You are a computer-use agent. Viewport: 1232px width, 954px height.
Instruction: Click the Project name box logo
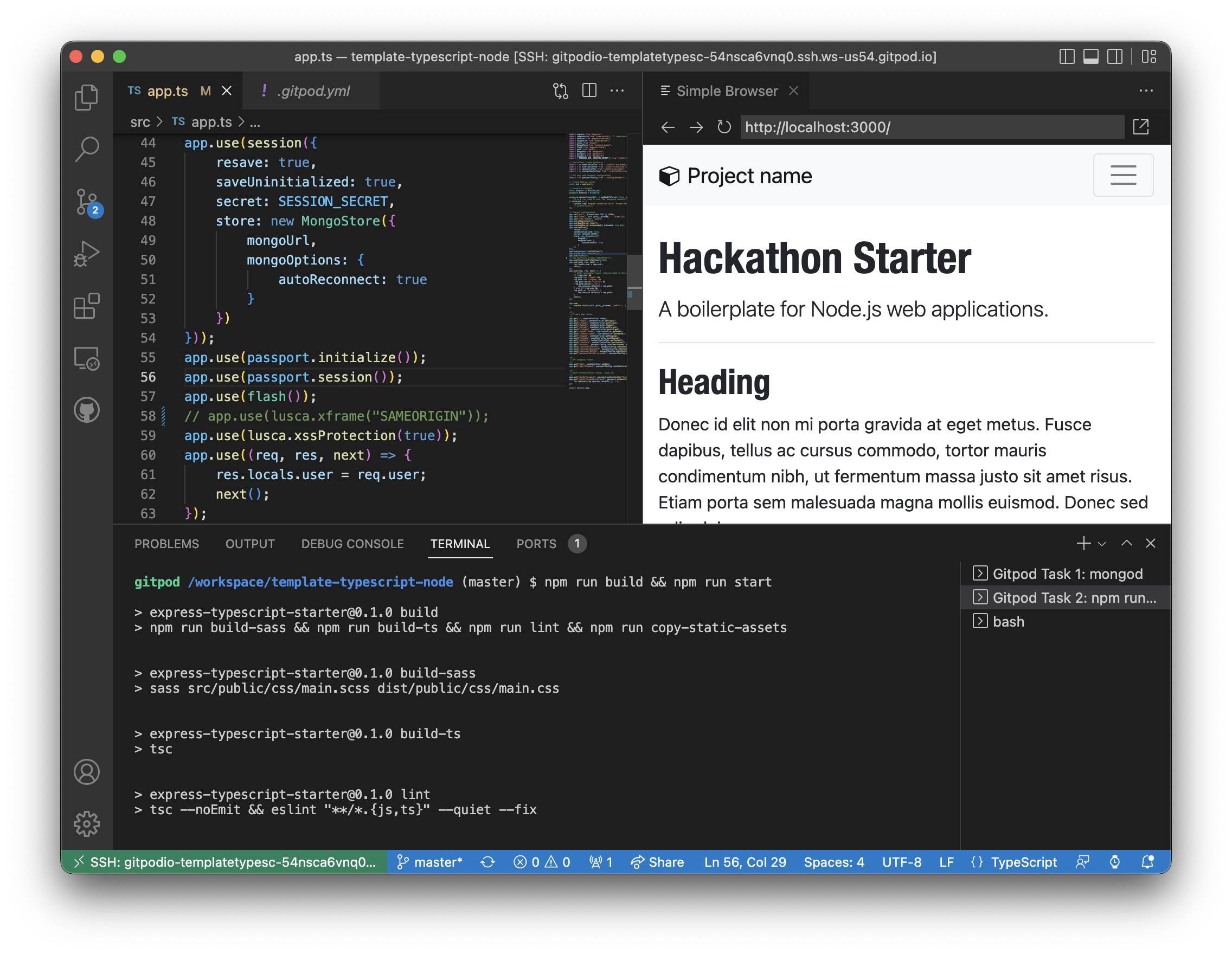pyautogui.click(x=669, y=177)
